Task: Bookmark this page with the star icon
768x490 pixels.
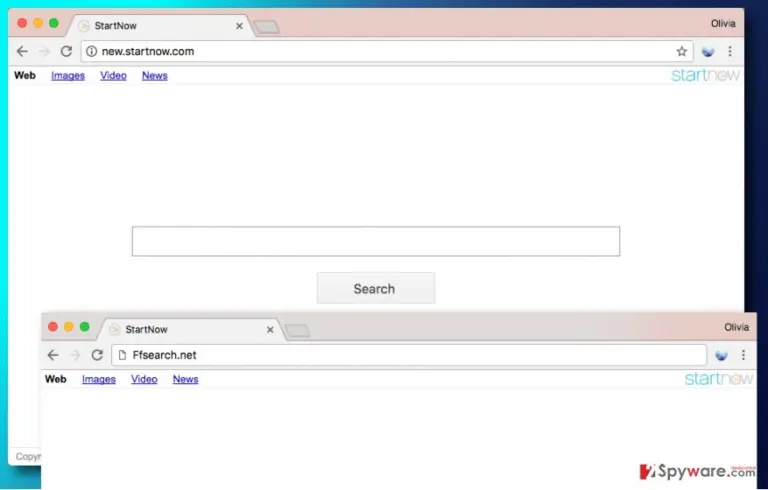Action: coord(681,51)
